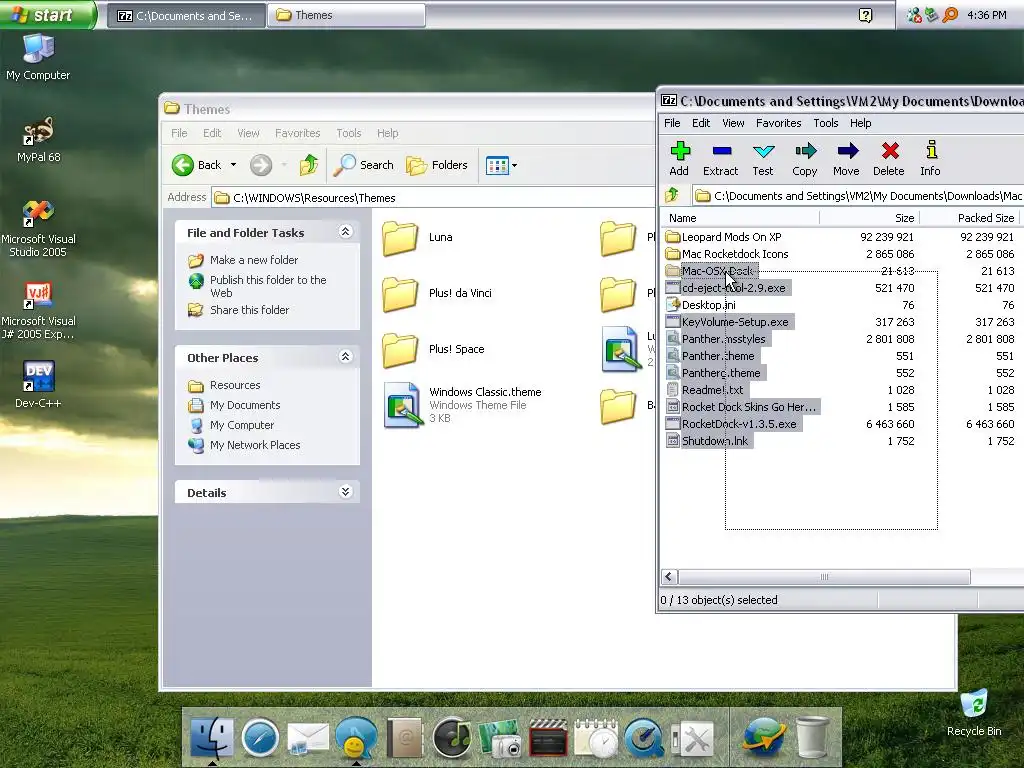This screenshot has height=768, width=1024.
Task: Click the Back button in Themes window
Action: 197,165
